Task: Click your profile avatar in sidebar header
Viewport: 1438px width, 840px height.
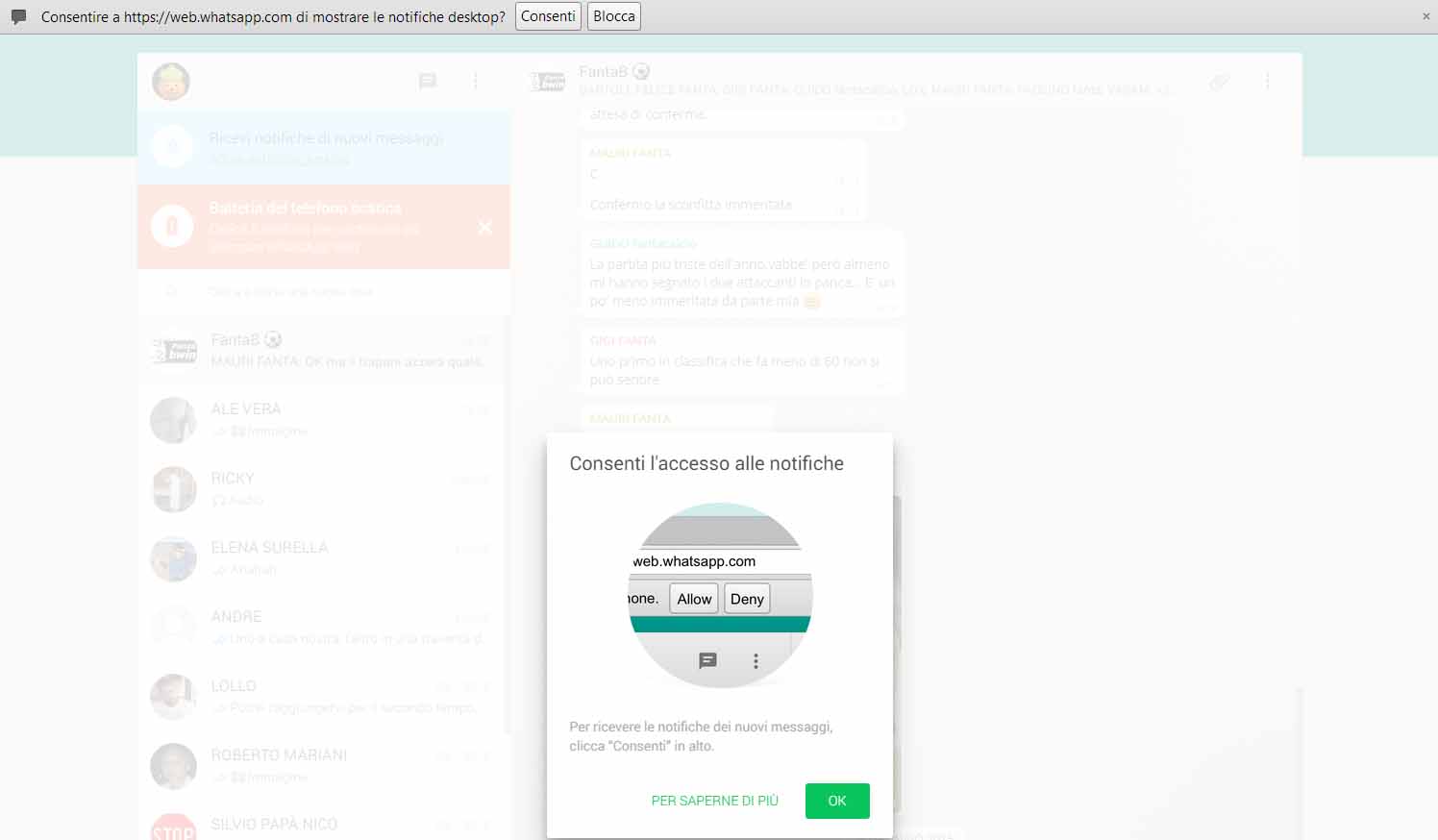Action: (171, 83)
